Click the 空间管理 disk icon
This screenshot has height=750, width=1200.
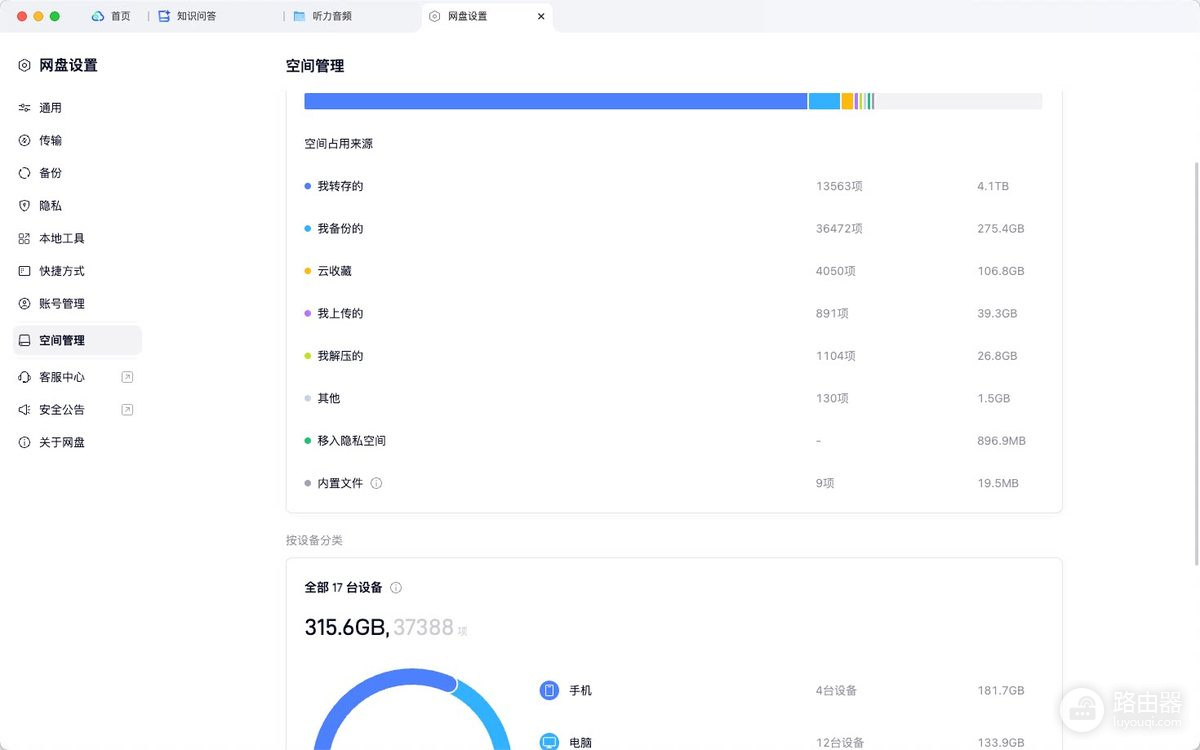[24, 341]
